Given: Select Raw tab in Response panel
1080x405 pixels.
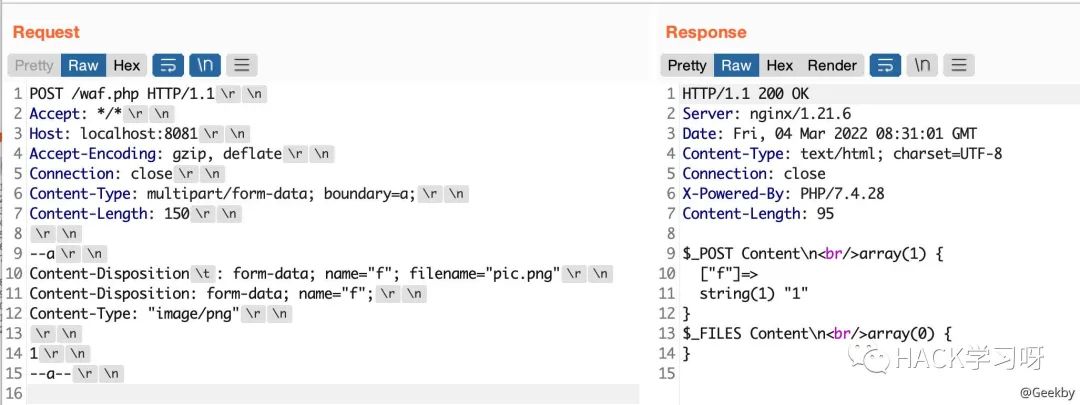Looking at the screenshot, I should click(x=736, y=65).
